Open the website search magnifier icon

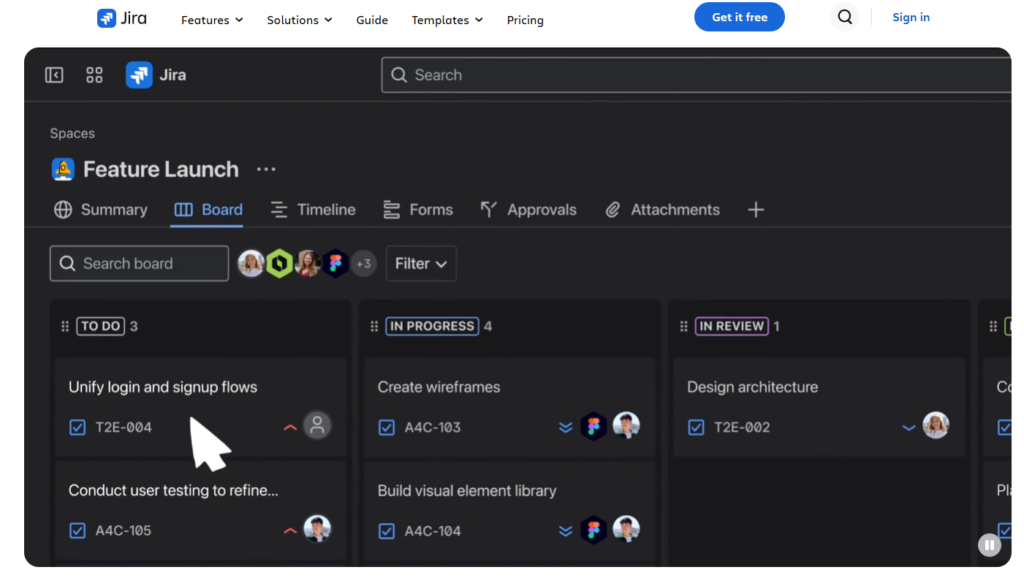click(x=844, y=17)
